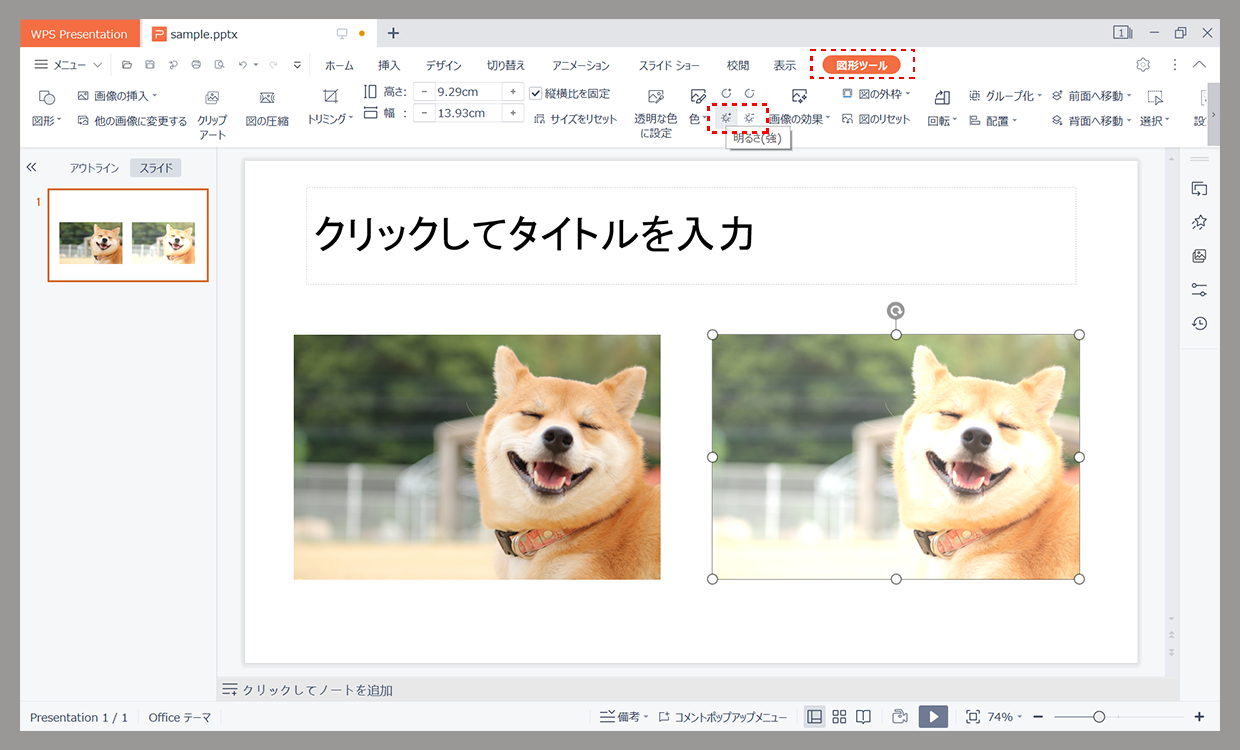This screenshot has height=750, width=1240.
Task: Click the save icon in quick toolbar
Action: click(x=150, y=65)
